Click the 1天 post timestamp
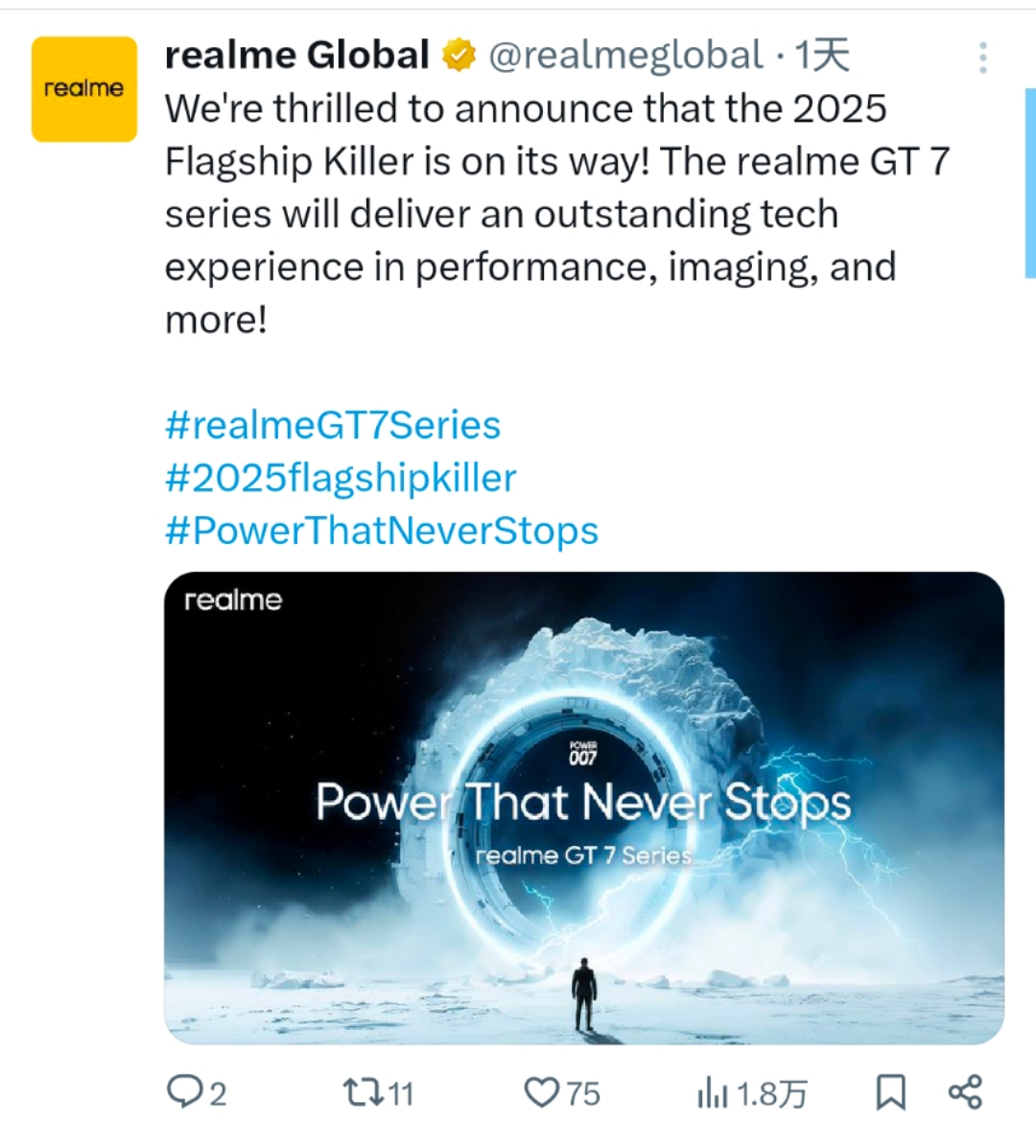This screenshot has width=1036, height=1148. (x=822, y=55)
